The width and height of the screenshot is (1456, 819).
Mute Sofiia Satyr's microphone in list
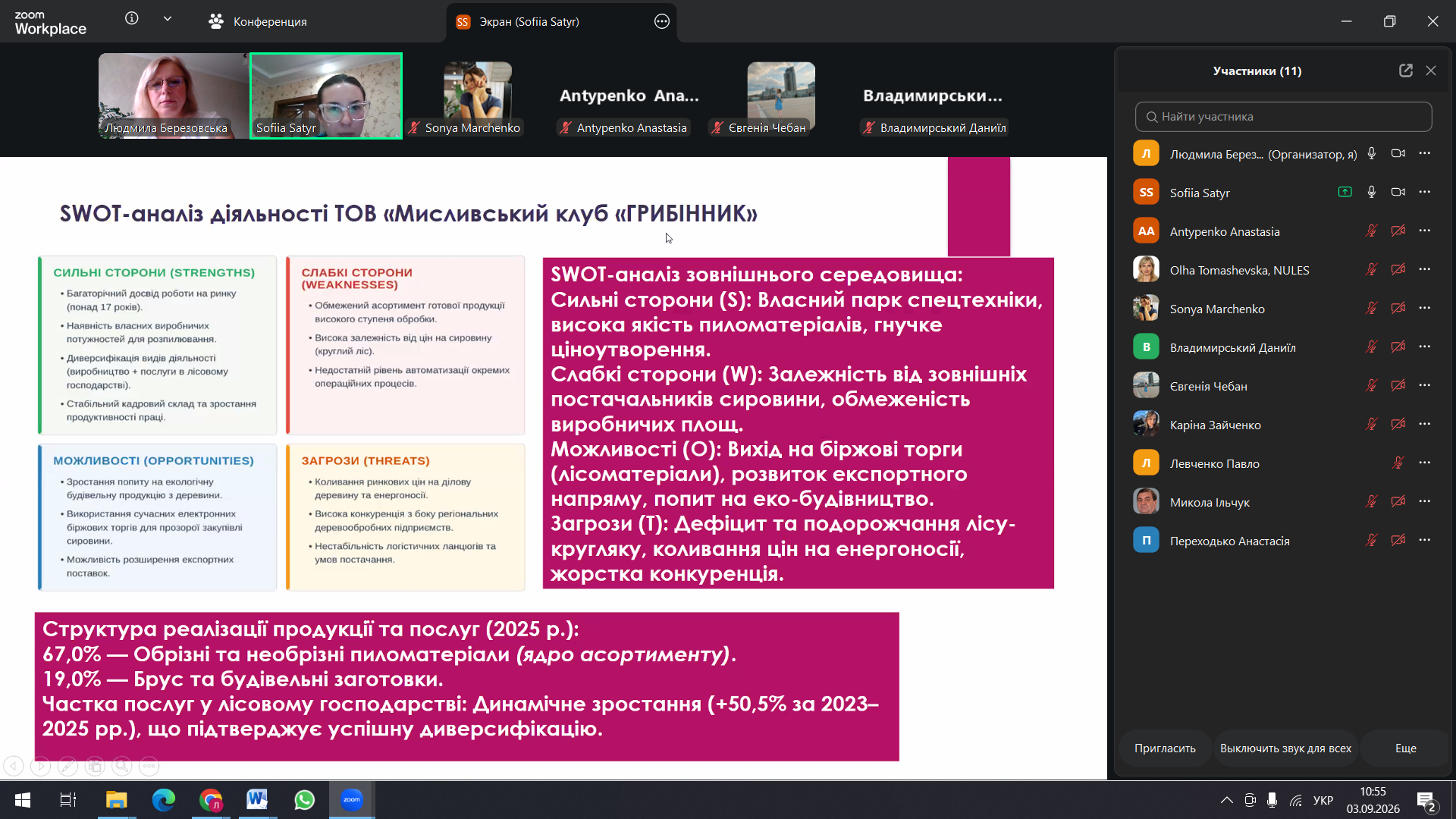pos(1372,192)
